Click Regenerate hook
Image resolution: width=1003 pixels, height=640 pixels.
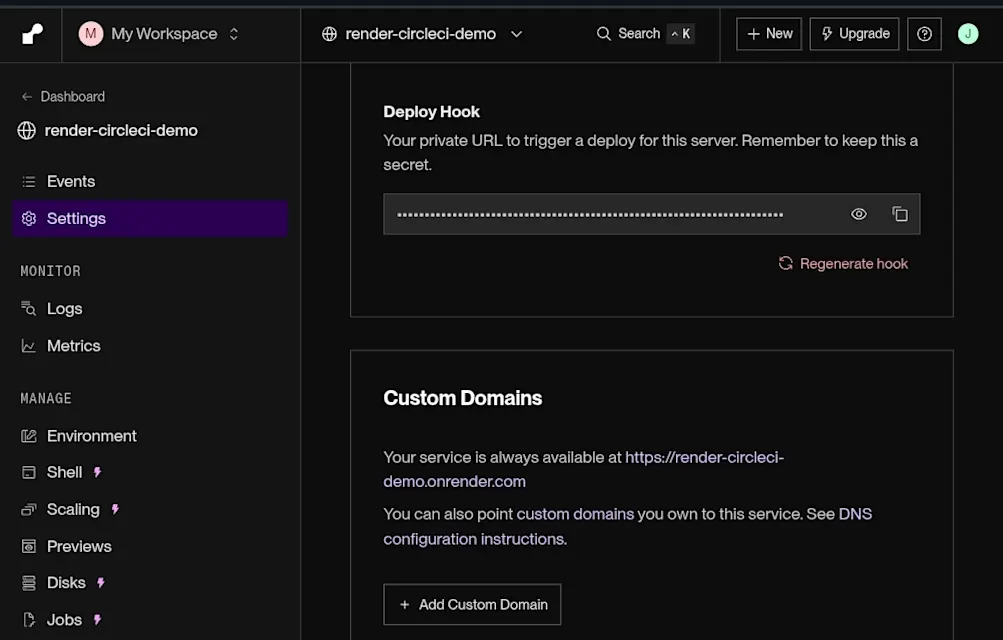(843, 263)
